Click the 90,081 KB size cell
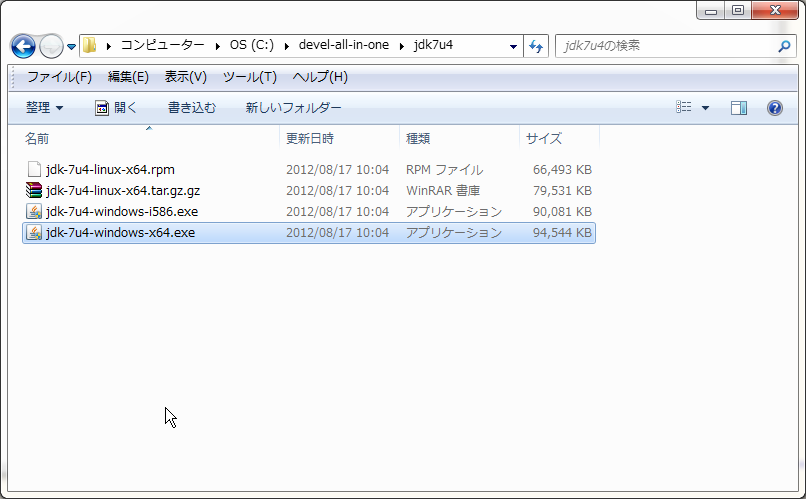The height and width of the screenshot is (499, 806). 562,212
